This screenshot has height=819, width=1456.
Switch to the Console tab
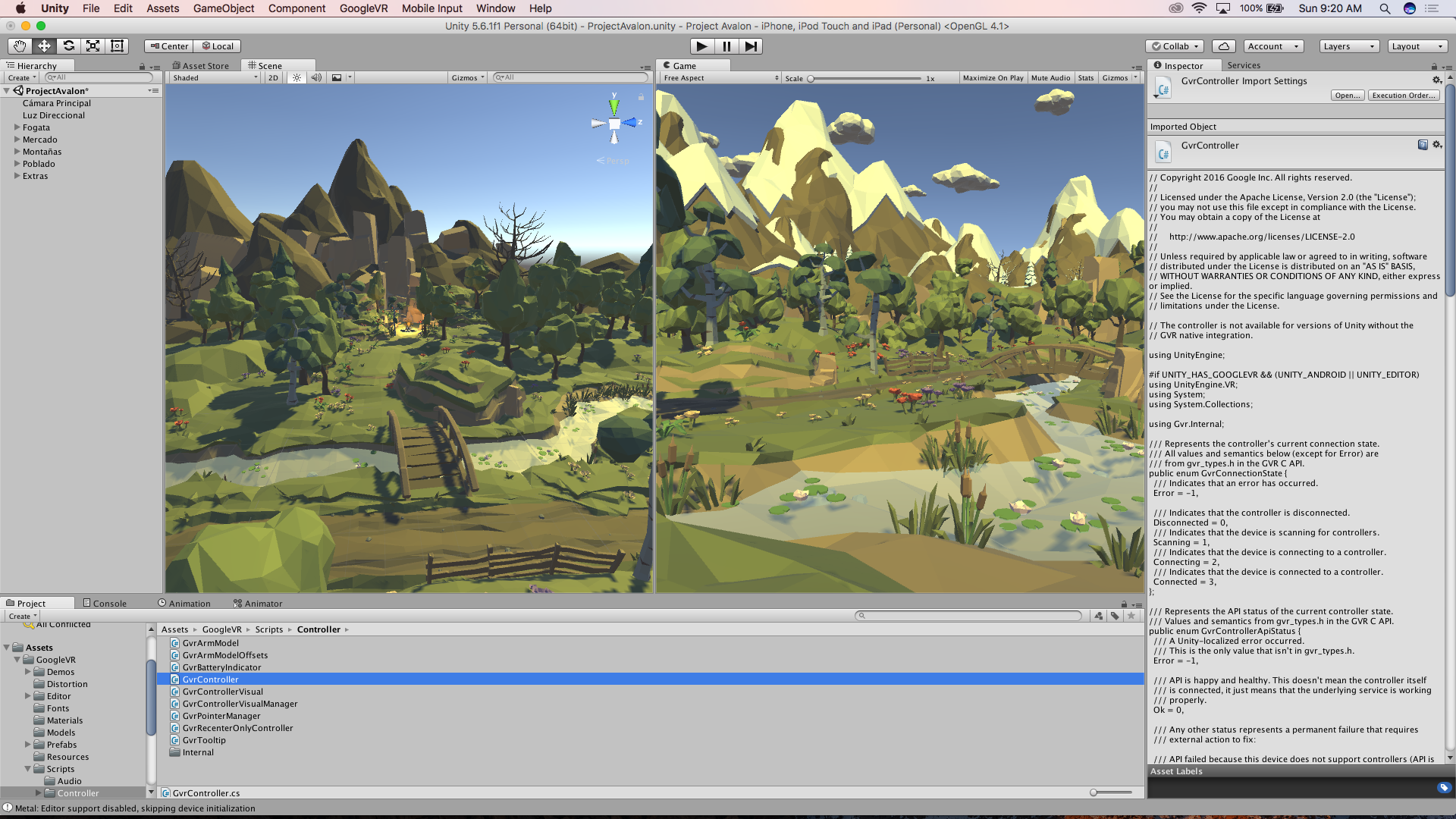pos(105,604)
